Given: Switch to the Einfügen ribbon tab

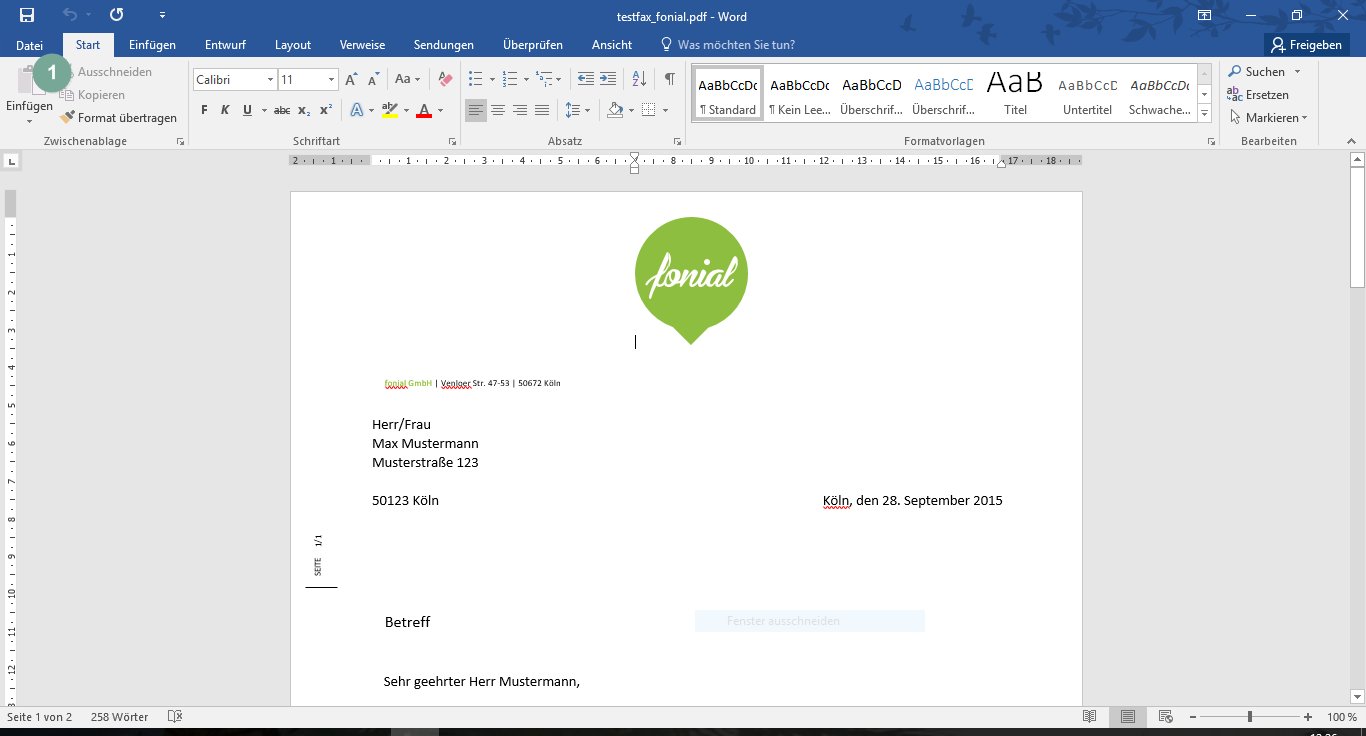Looking at the screenshot, I should point(152,45).
